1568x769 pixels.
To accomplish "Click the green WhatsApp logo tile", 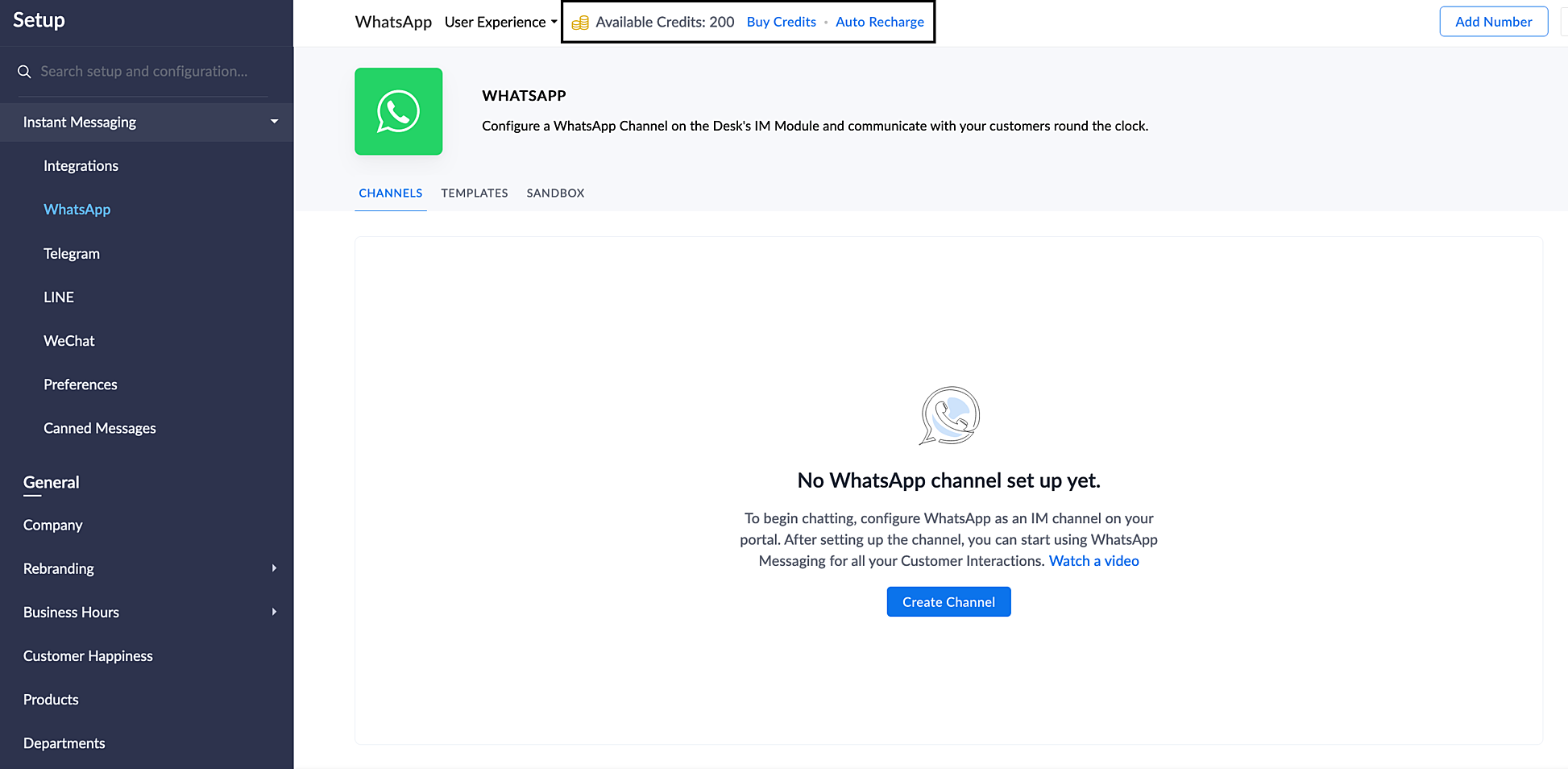I will click(x=399, y=111).
